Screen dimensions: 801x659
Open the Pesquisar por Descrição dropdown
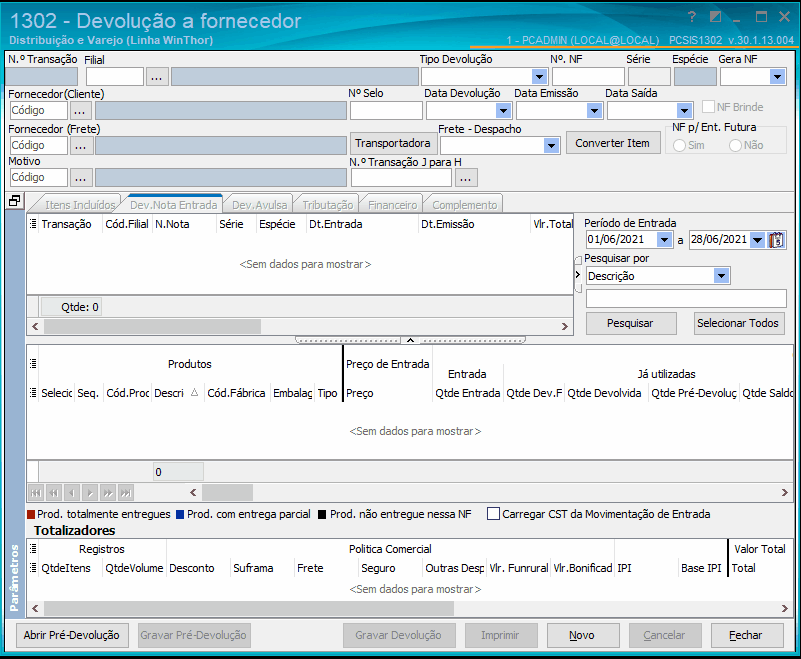(x=721, y=276)
